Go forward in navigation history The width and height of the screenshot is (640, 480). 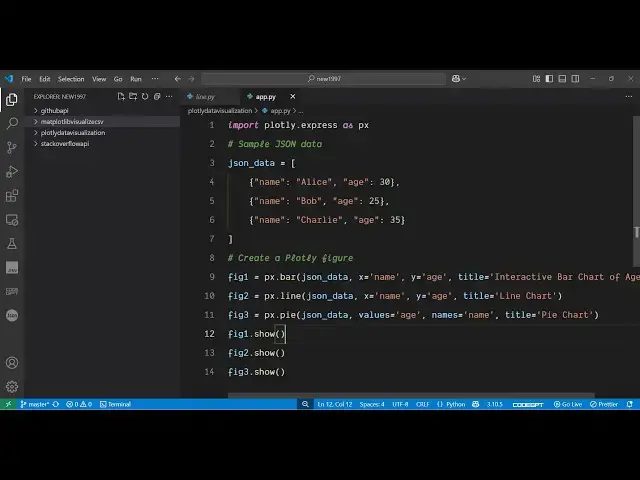coord(191,79)
